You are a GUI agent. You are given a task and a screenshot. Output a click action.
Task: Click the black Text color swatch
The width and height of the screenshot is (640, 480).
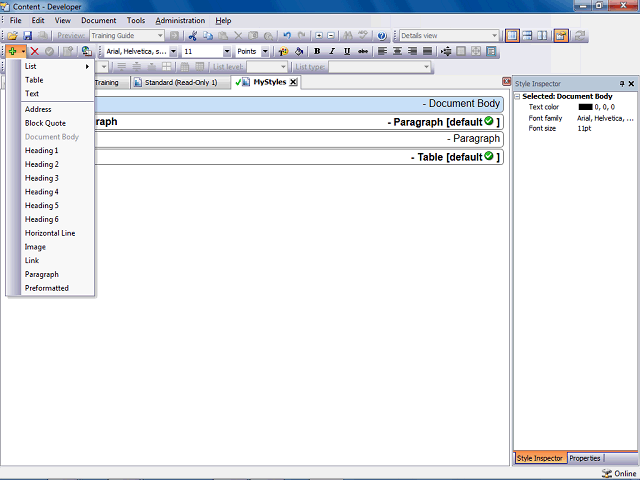pyautogui.click(x=585, y=107)
